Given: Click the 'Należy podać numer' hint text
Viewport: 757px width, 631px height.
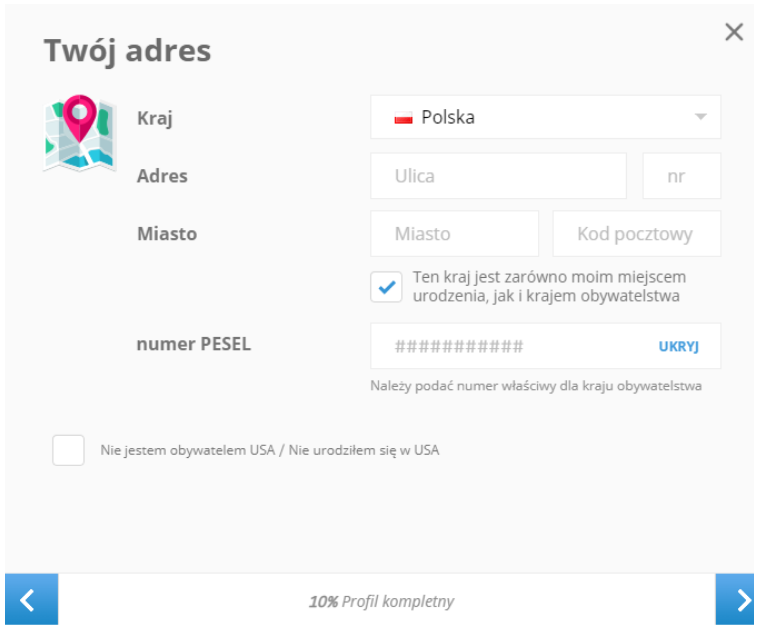Looking at the screenshot, I should (535, 386).
